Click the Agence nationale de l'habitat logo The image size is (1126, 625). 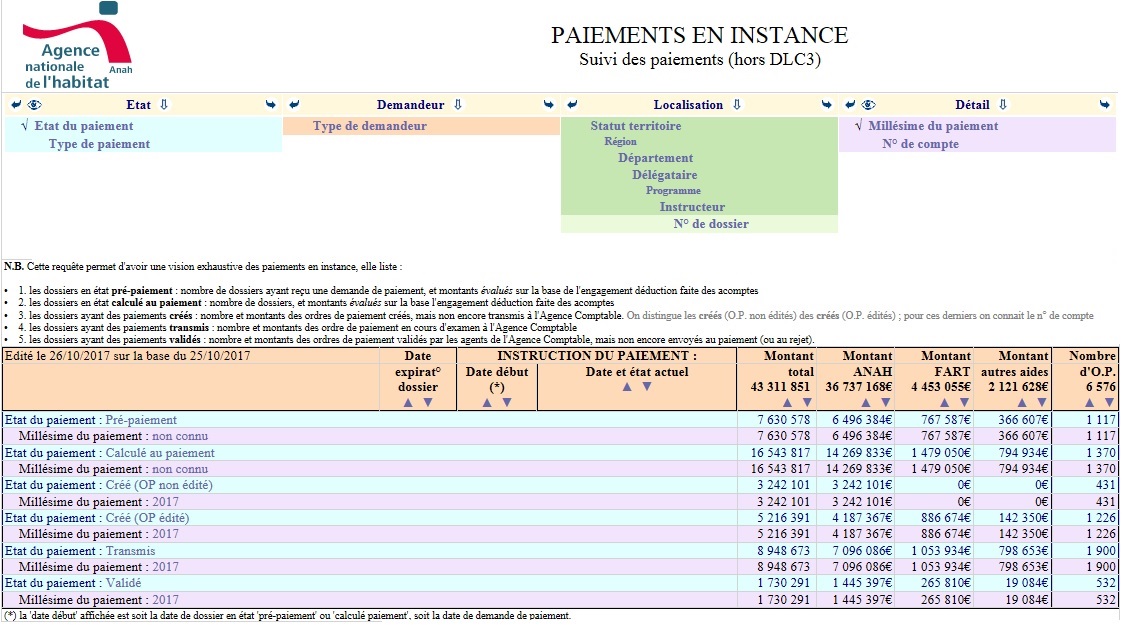tap(77, 47)
